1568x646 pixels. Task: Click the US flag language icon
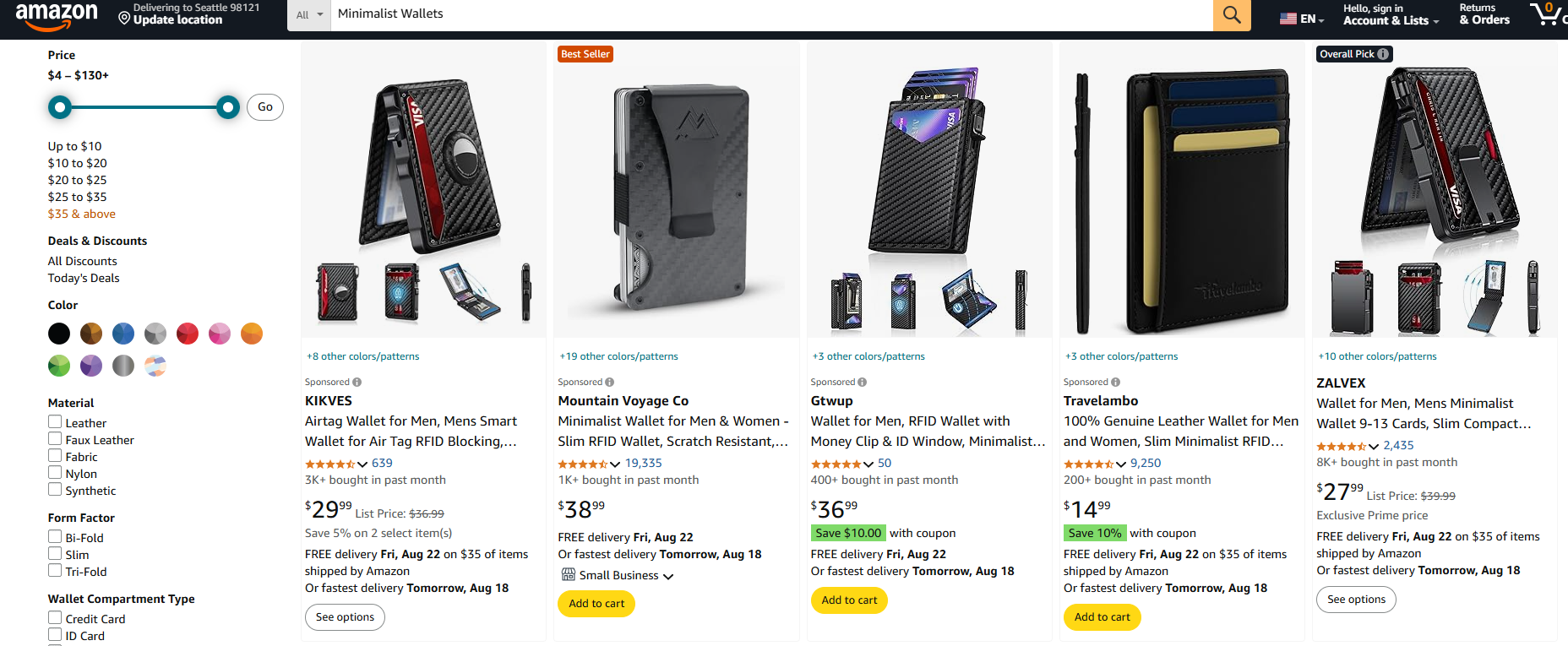(1288, 19)
